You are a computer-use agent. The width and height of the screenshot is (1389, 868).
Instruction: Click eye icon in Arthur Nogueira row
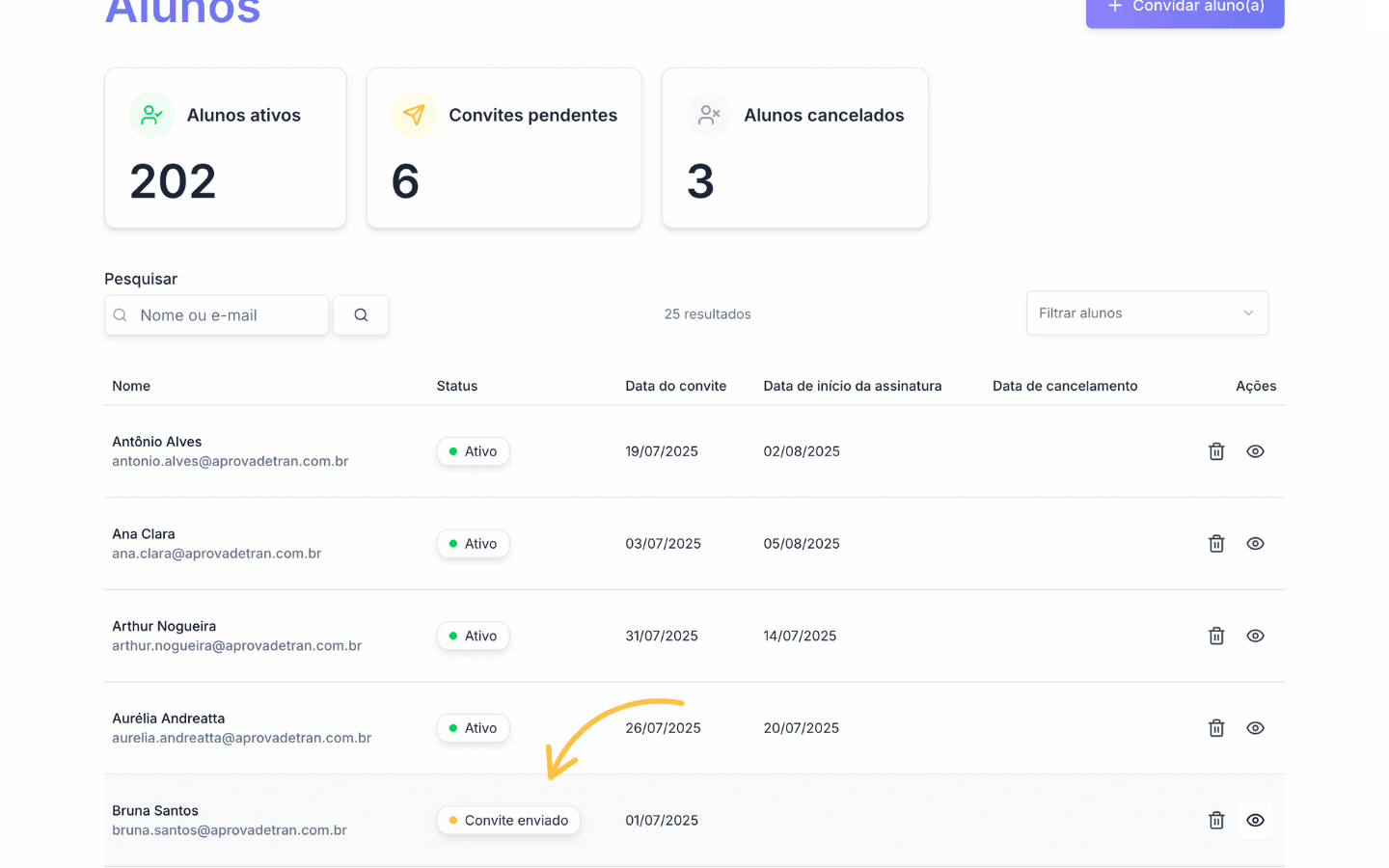[x=1255, y=636]
